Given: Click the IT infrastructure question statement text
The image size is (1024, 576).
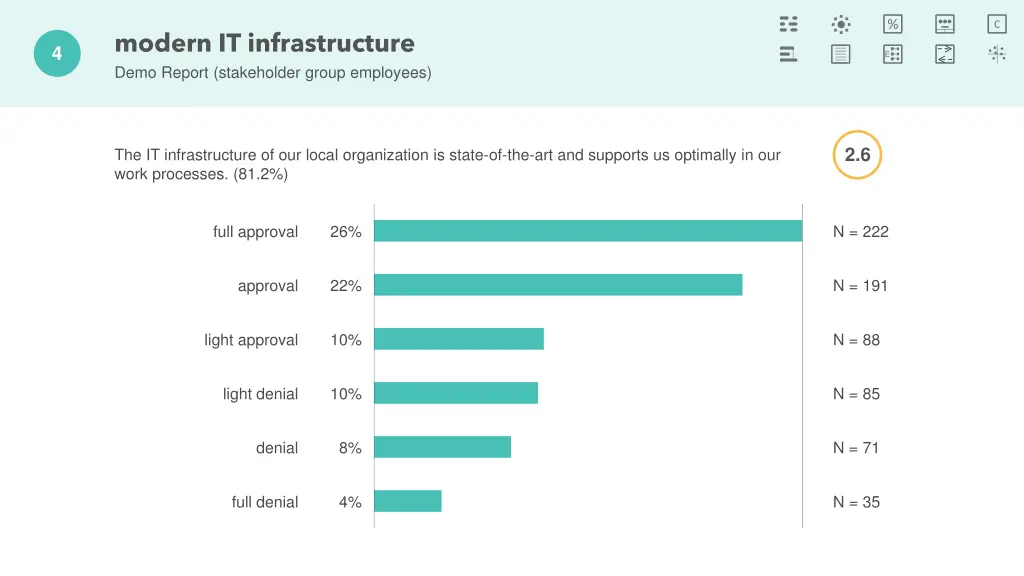Looking at the screenshot, I should 447,164.
